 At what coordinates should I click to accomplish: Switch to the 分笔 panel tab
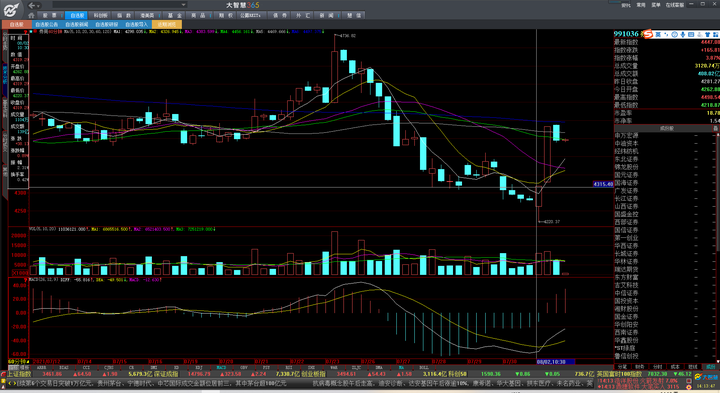pyautogui.click(x=623, y=367)
